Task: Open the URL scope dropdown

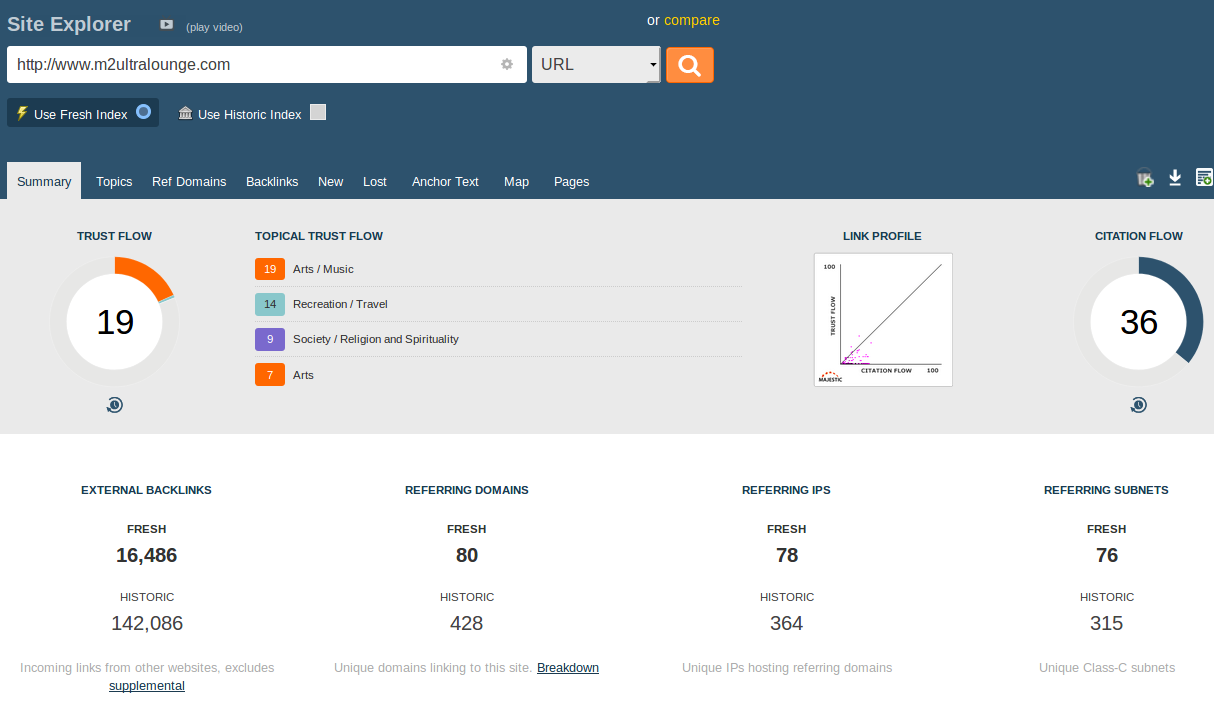Action: 596,65
